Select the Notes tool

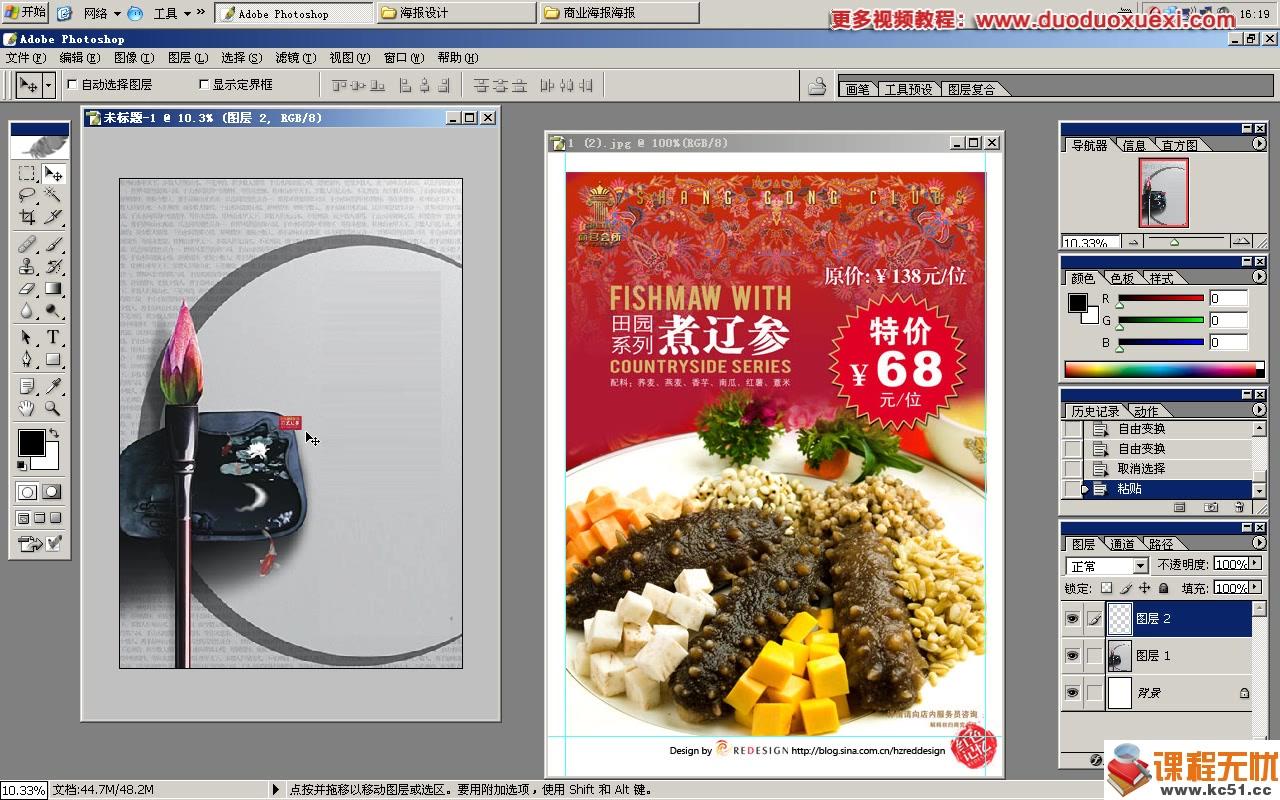pyautogui.click(x=27, y=386)
